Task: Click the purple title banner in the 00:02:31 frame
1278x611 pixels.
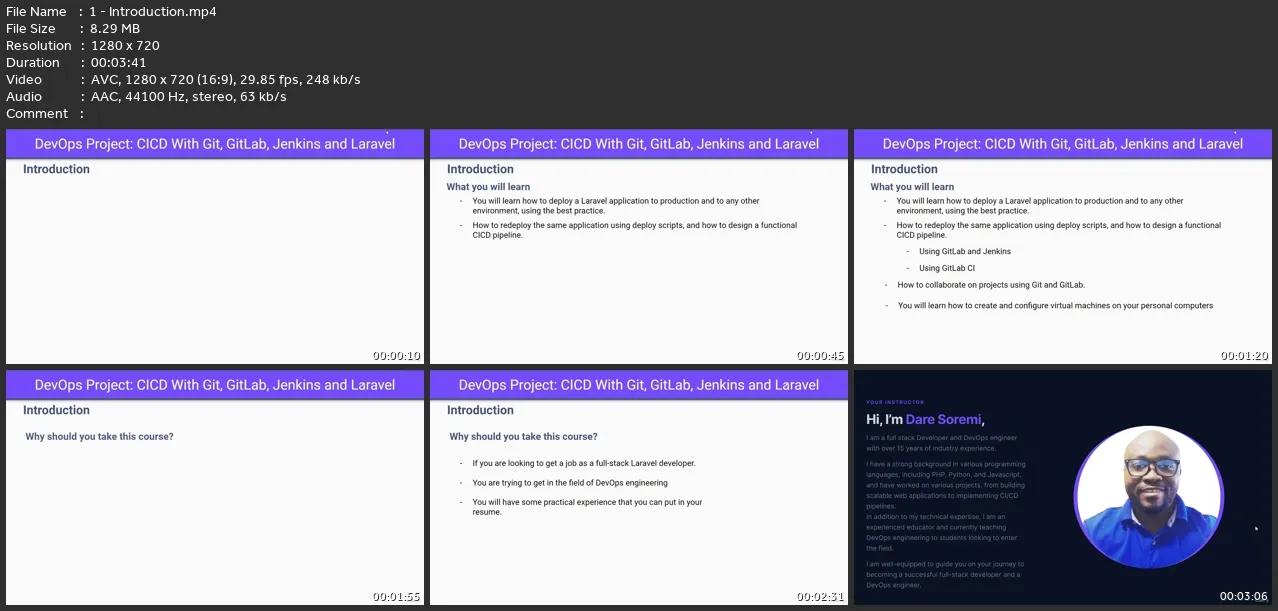Action: tap(639, 384)
